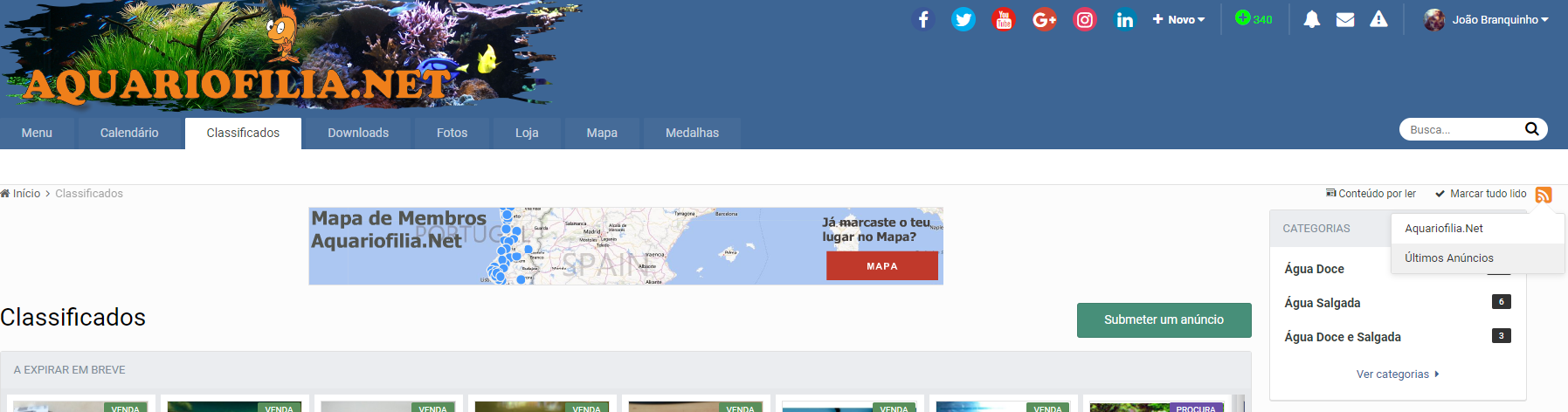This screenshot has width=1568, height=412.
Task: Open the warning reports triangle icon
Action: pyautogui.click(x=1378, y=19)
